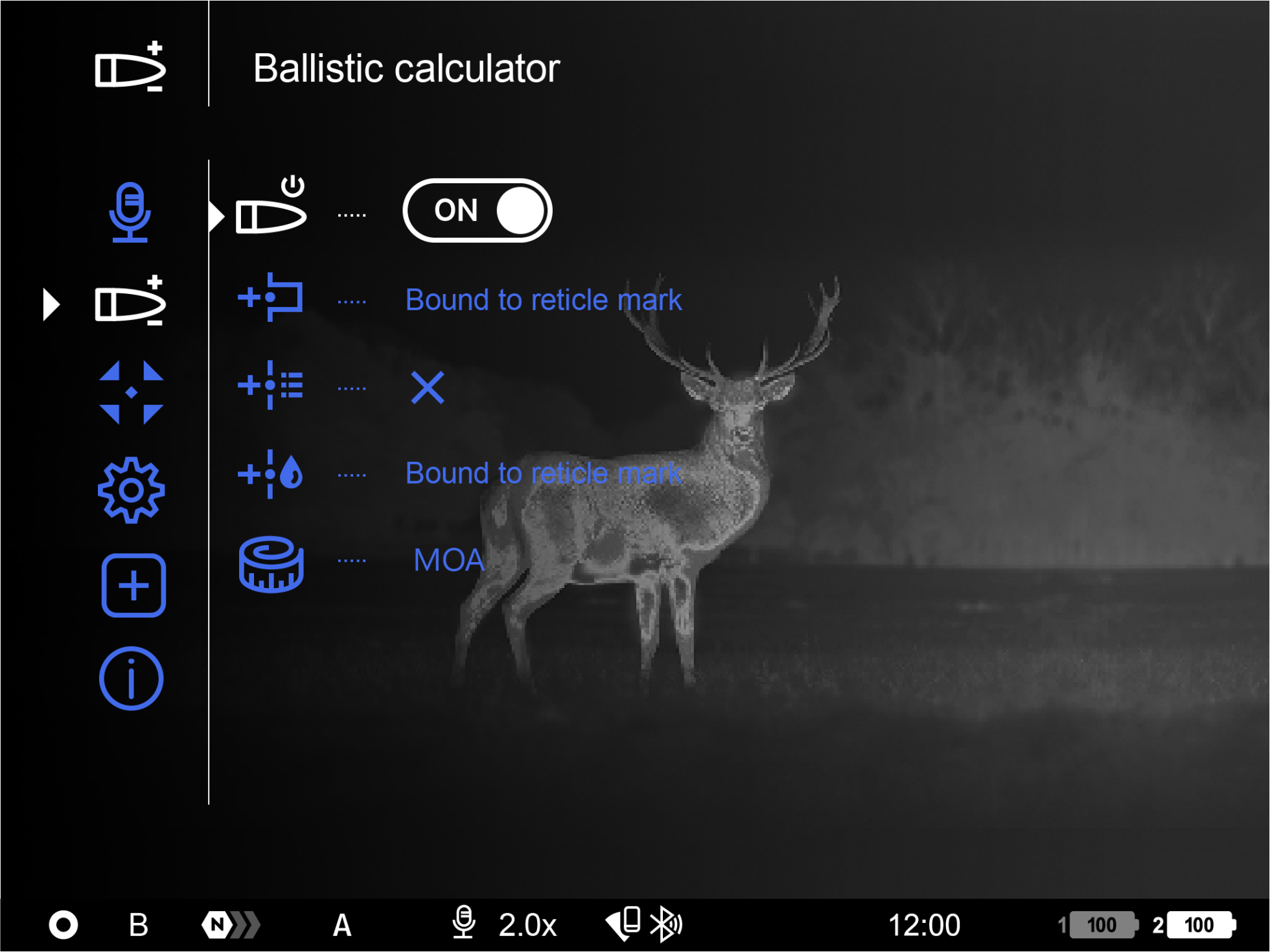Click the Ballistic calculator title text

(406, 68)
